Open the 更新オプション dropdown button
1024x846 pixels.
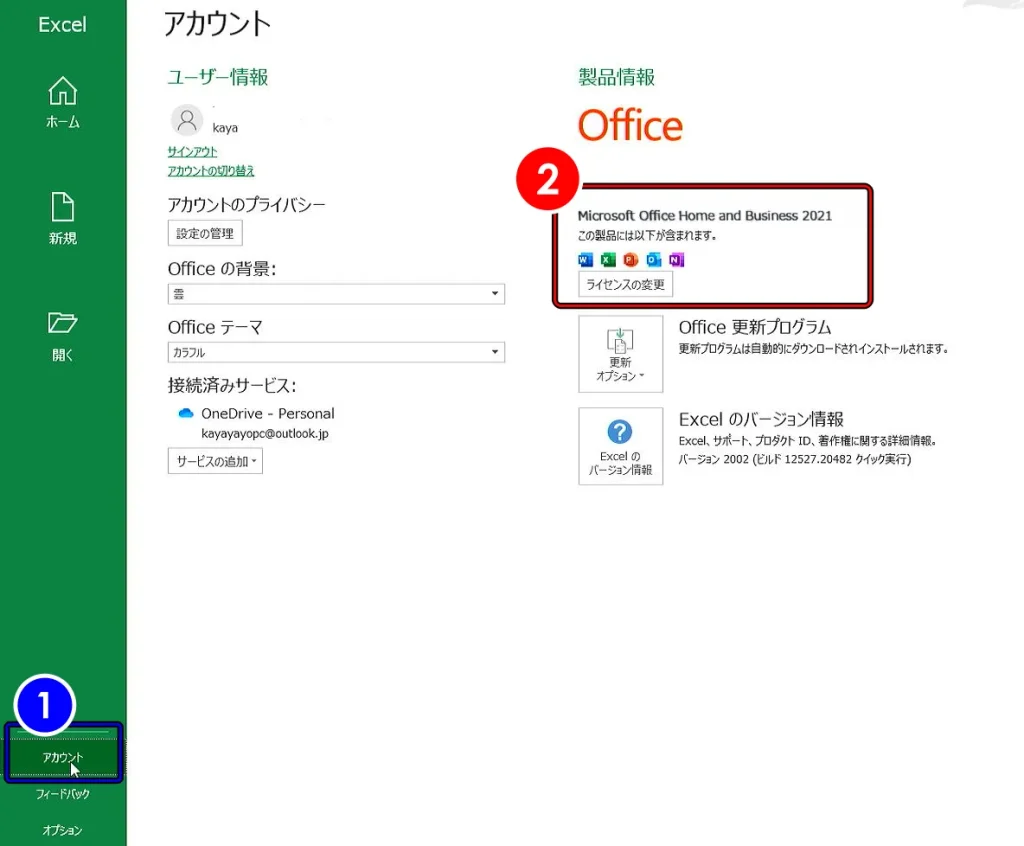(620, 354)
